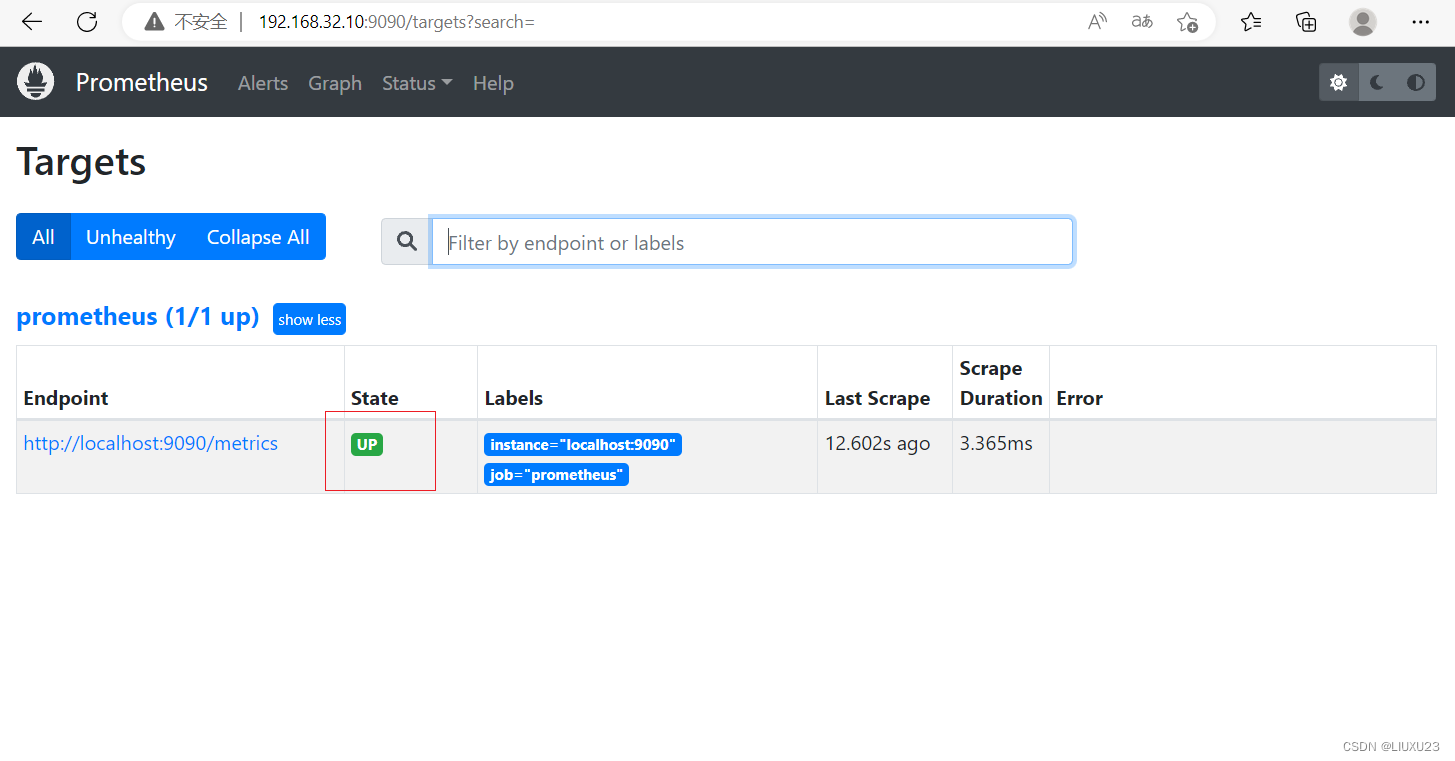Add page to favorites star-plus icon
Viewport: 1455px width, 761px height.
(x=1187, y=21)
